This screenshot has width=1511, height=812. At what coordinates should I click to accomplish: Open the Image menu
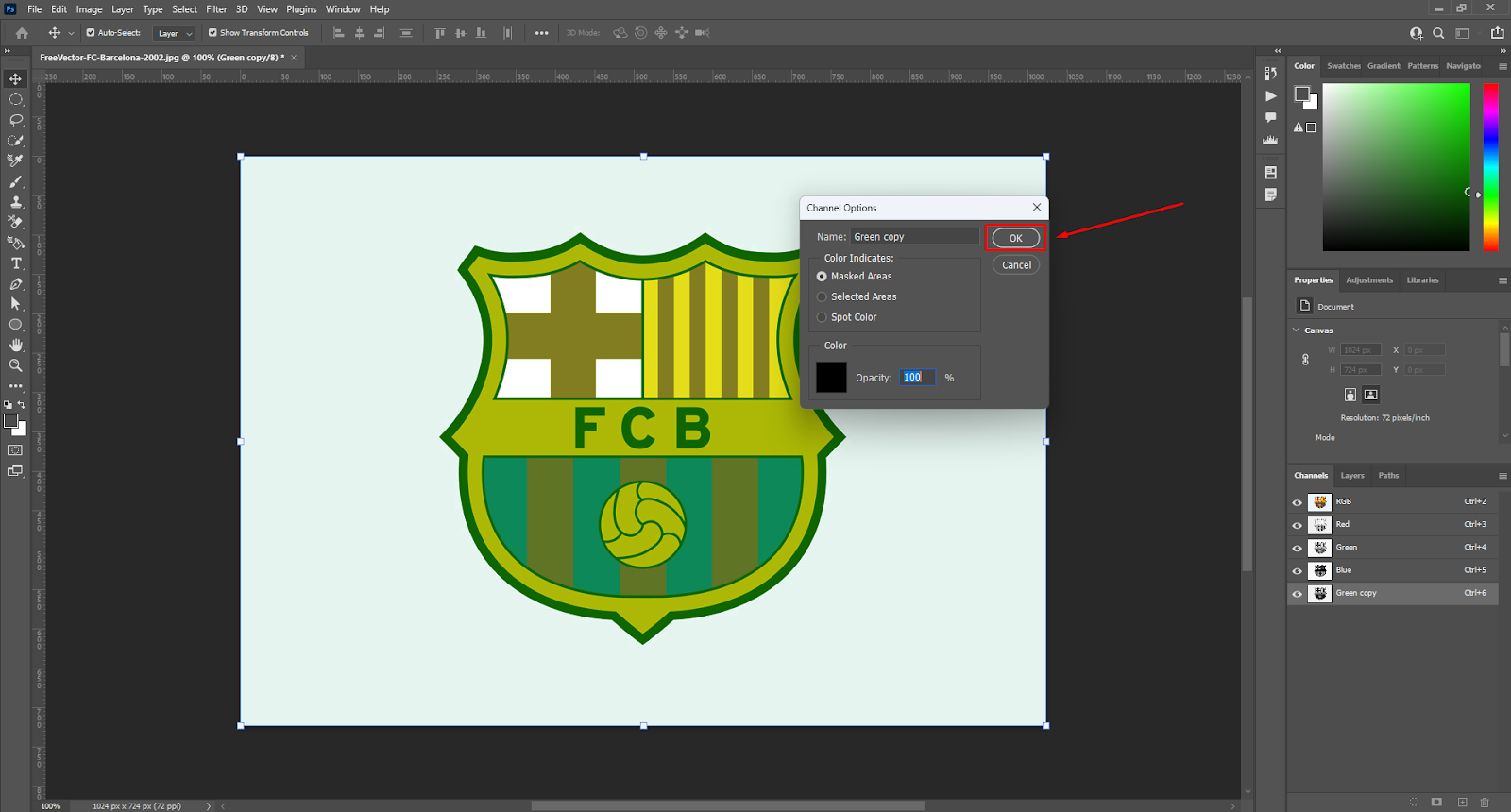coord(89,9)
